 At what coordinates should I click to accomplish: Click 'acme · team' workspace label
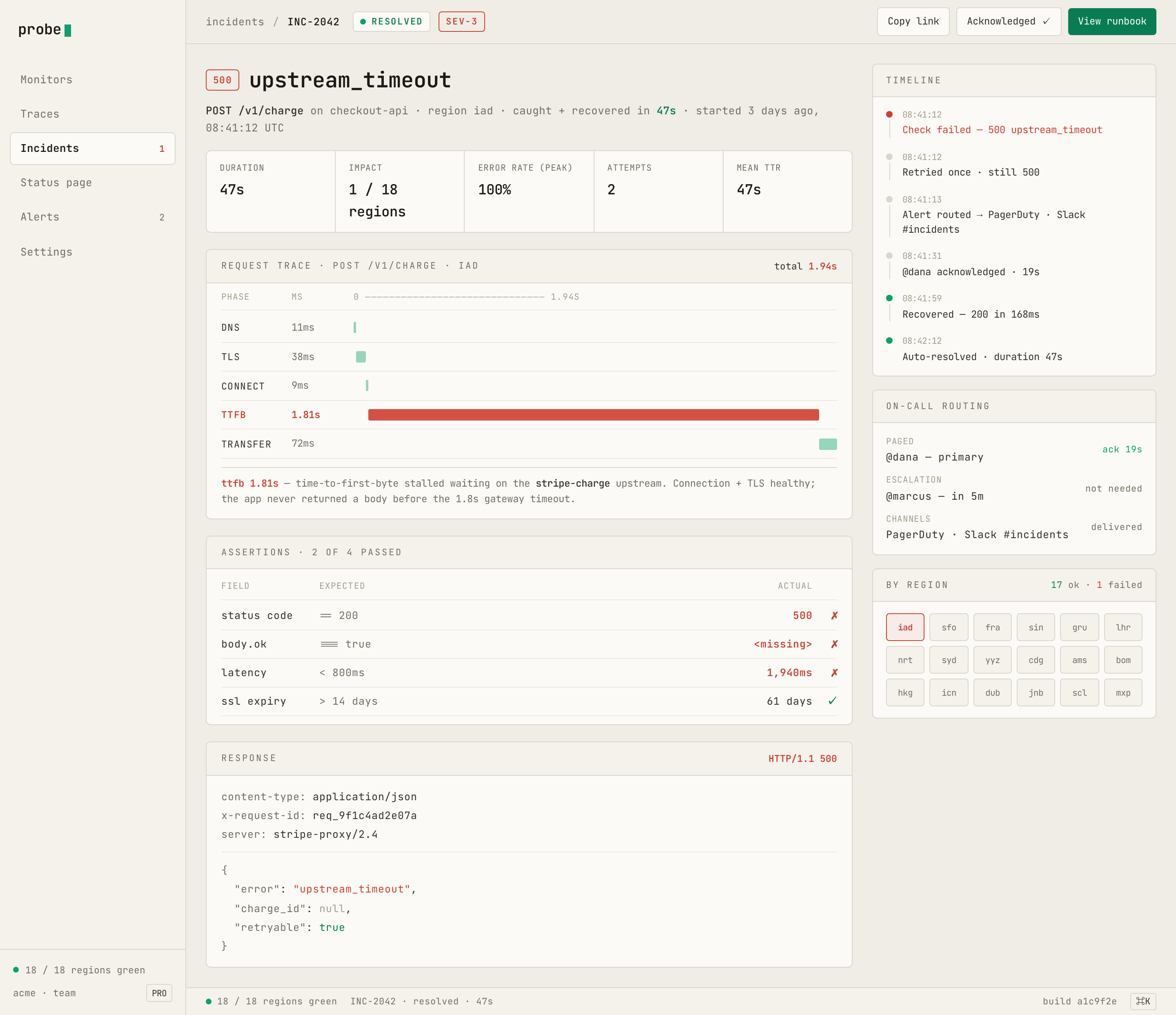coord(44,993)
